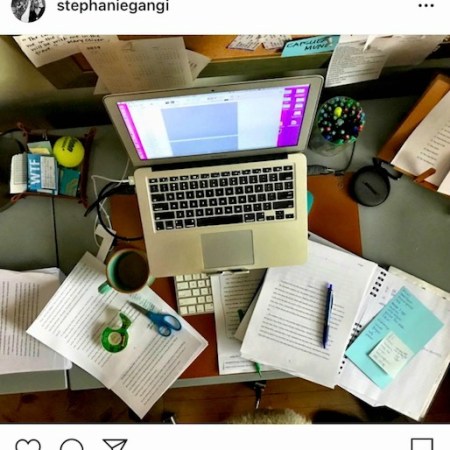Screen dimensions: 450x450
Task: Tap the green tape dispenser in the photo
Action: point(116,335)
